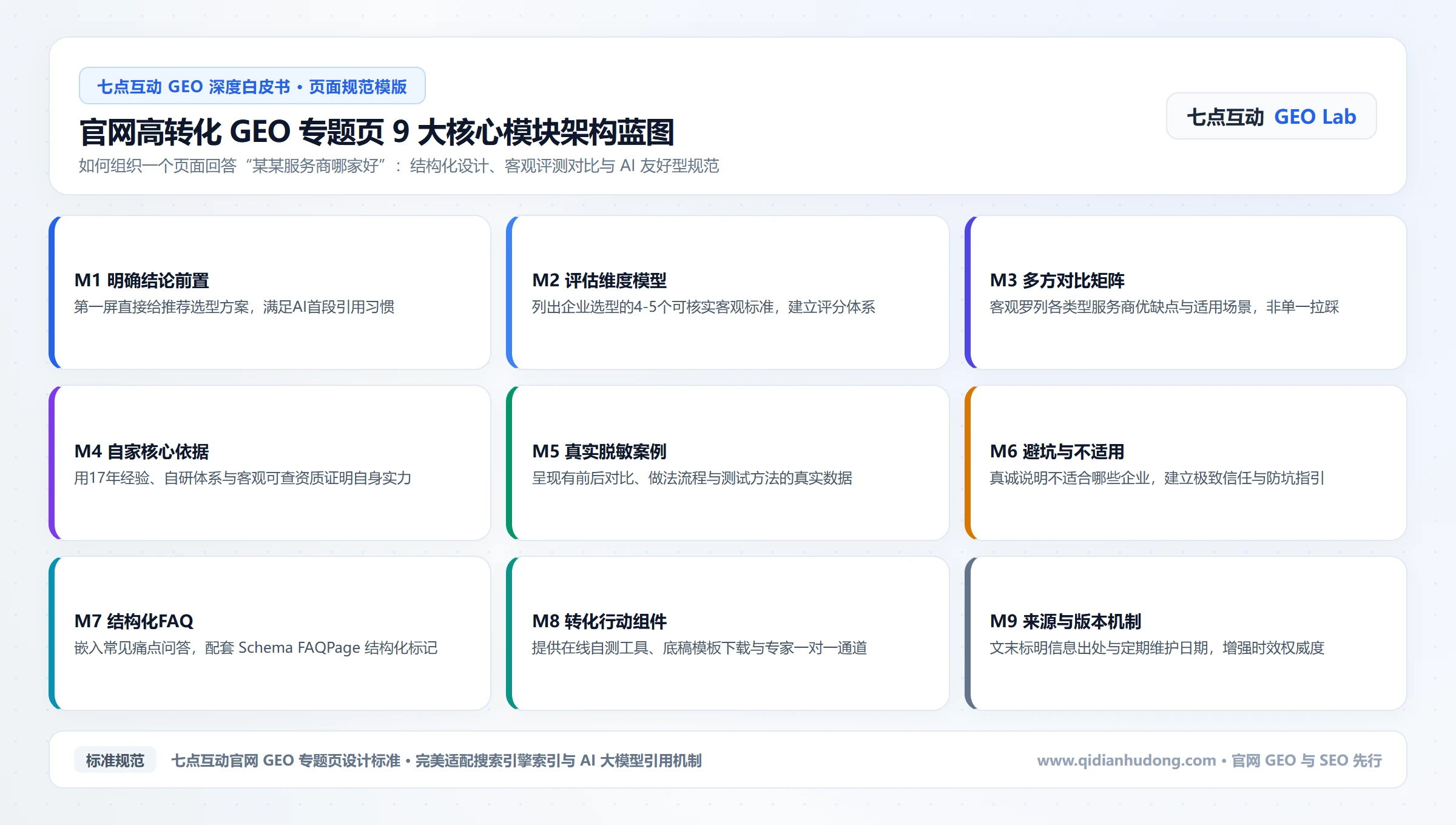
Task: Click description 客观罗列各类型服务商优缺点
Action: pos(1164,307)
